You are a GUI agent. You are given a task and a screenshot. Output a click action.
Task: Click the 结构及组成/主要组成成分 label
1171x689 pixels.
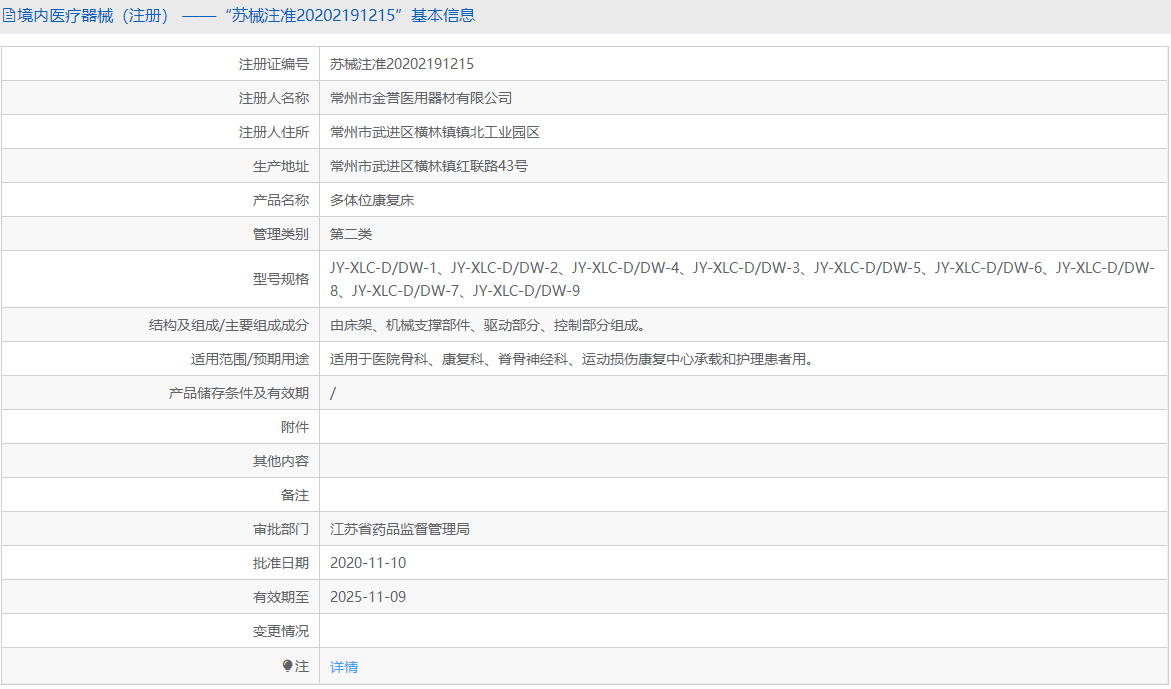(x=229, y=325)
